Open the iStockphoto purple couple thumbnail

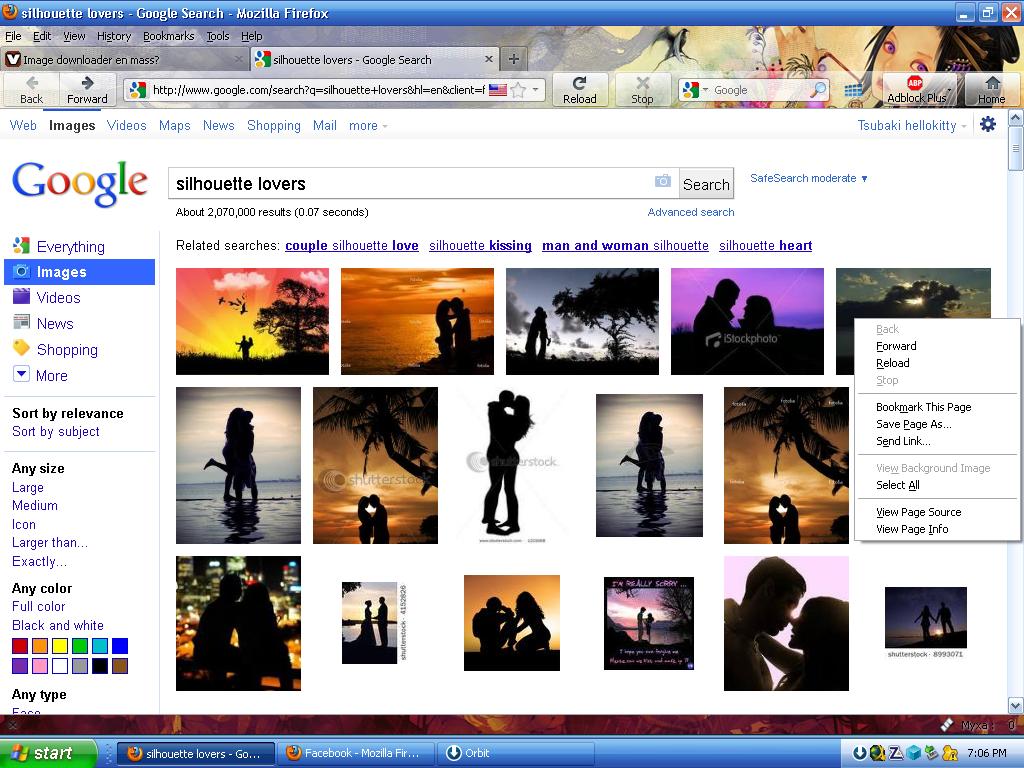tap(747, 321)
